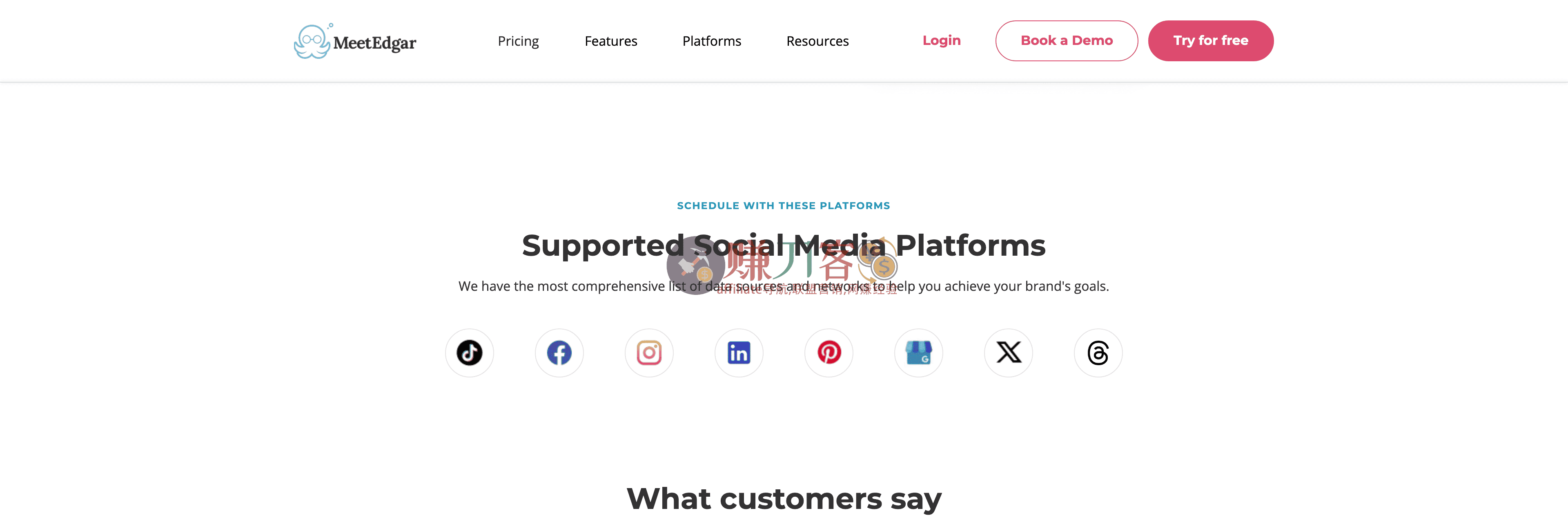The image size is (1568, 531).
Task: Open the Pricing menu item
Action: click(x=518, y=41)
